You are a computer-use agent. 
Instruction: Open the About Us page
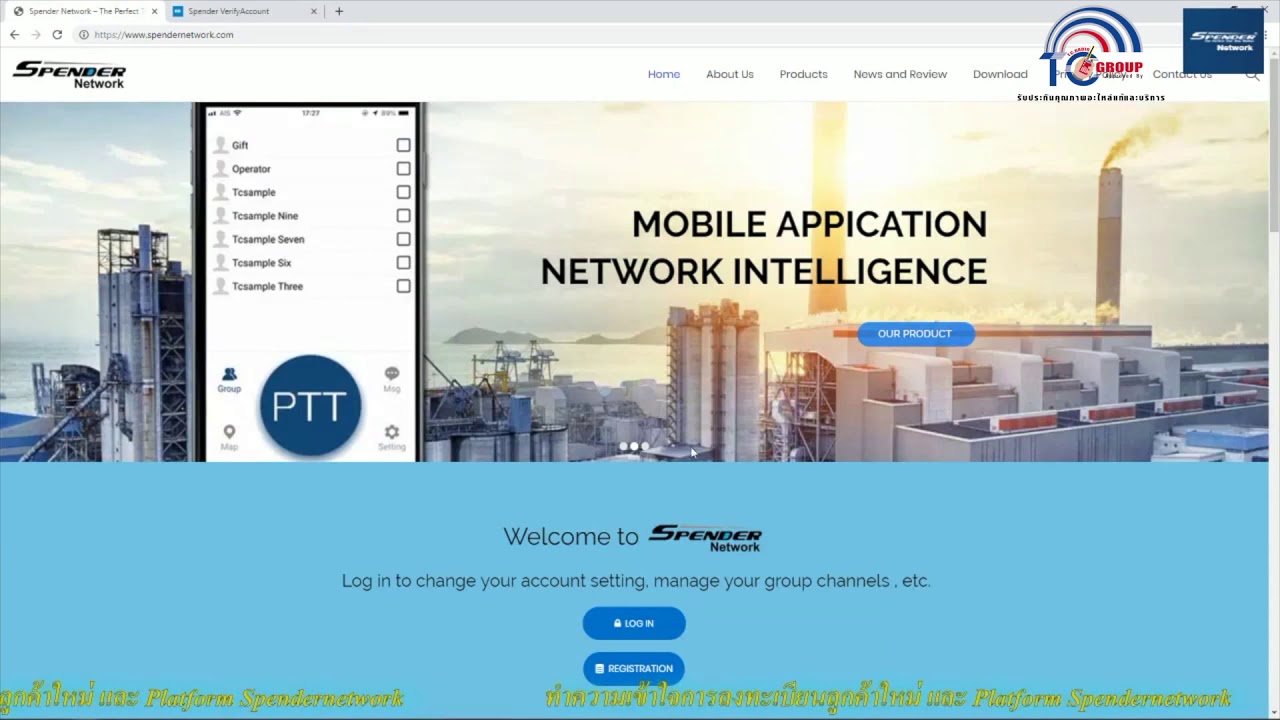[x=730, y=74]
